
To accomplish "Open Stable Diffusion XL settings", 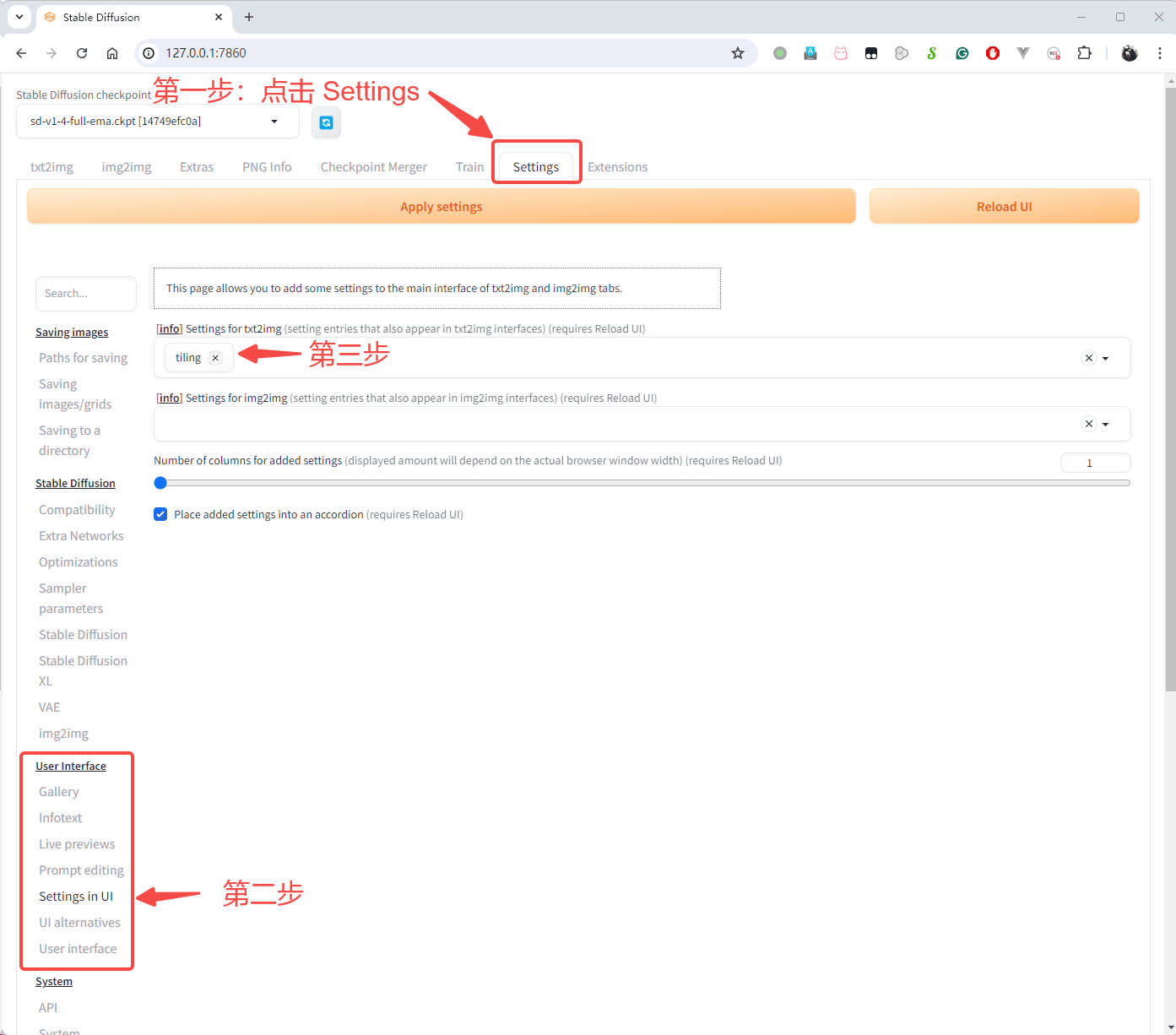I will click(83, 671).
